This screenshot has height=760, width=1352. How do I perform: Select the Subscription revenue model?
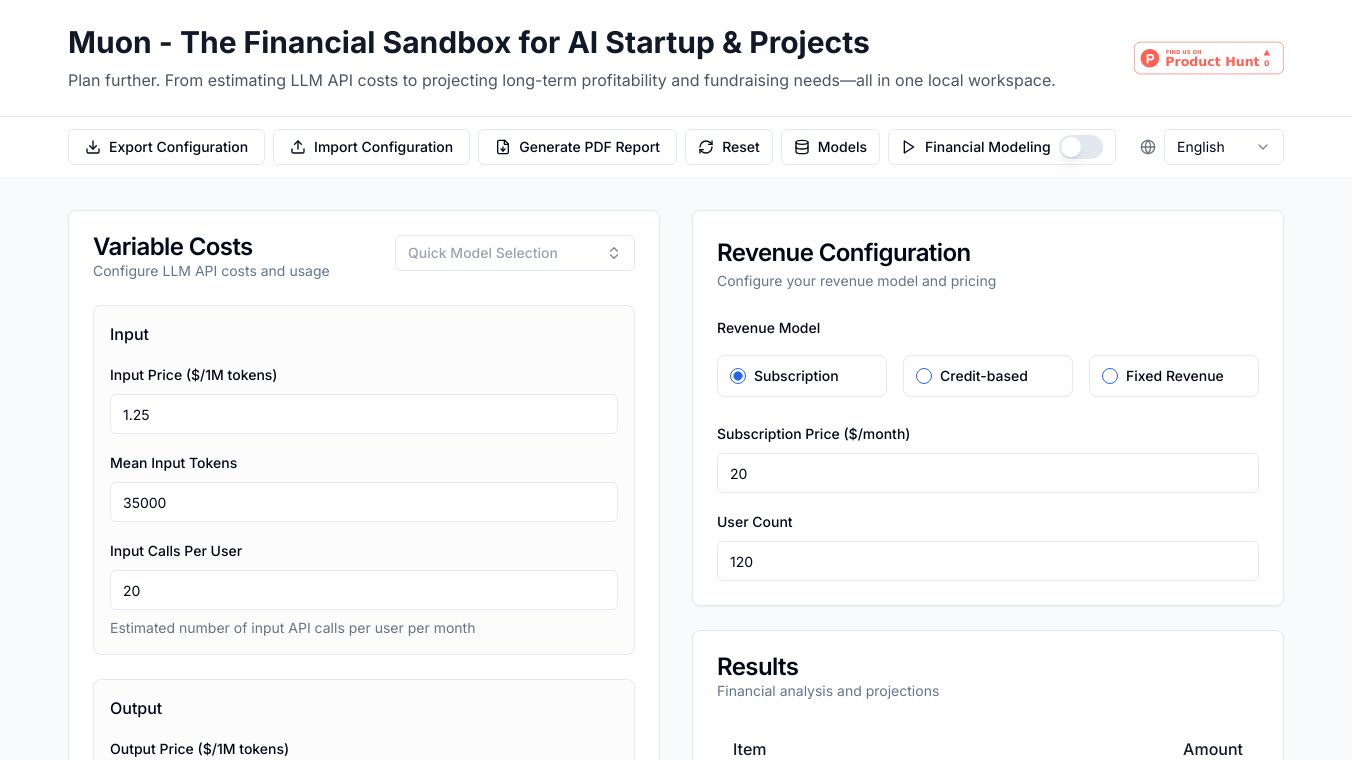tap(739, 376)
